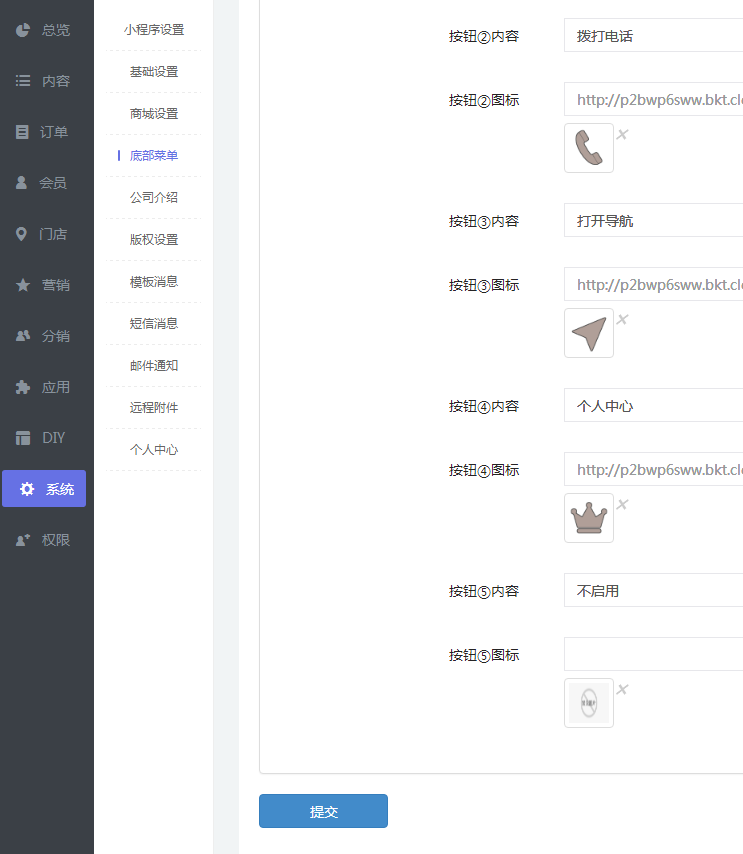Click the puzzle piece icon beside 应用
This screenshot has width=743, height=854.
point(23,387)
